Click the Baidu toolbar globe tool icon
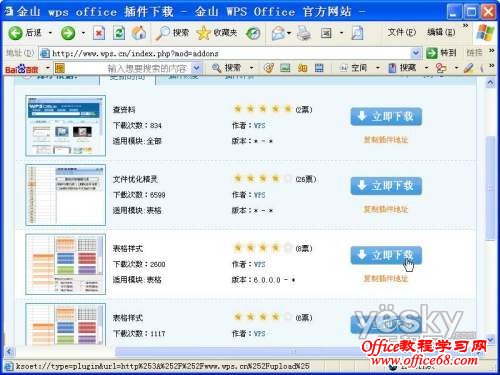The image size is (500, 375). click(x=269, y=68)
